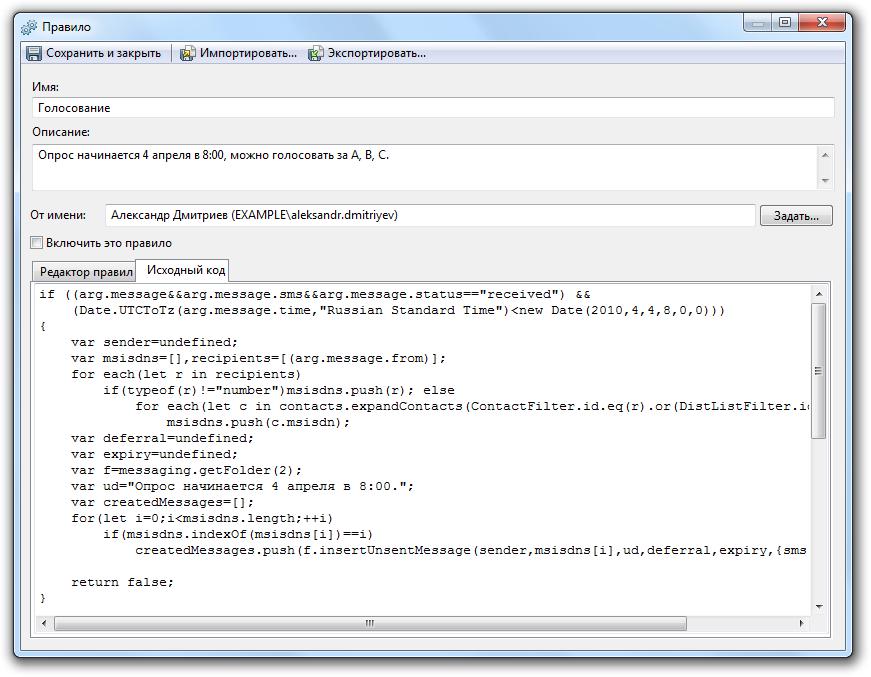Click the 'От имени' sender field

point(430,215)
